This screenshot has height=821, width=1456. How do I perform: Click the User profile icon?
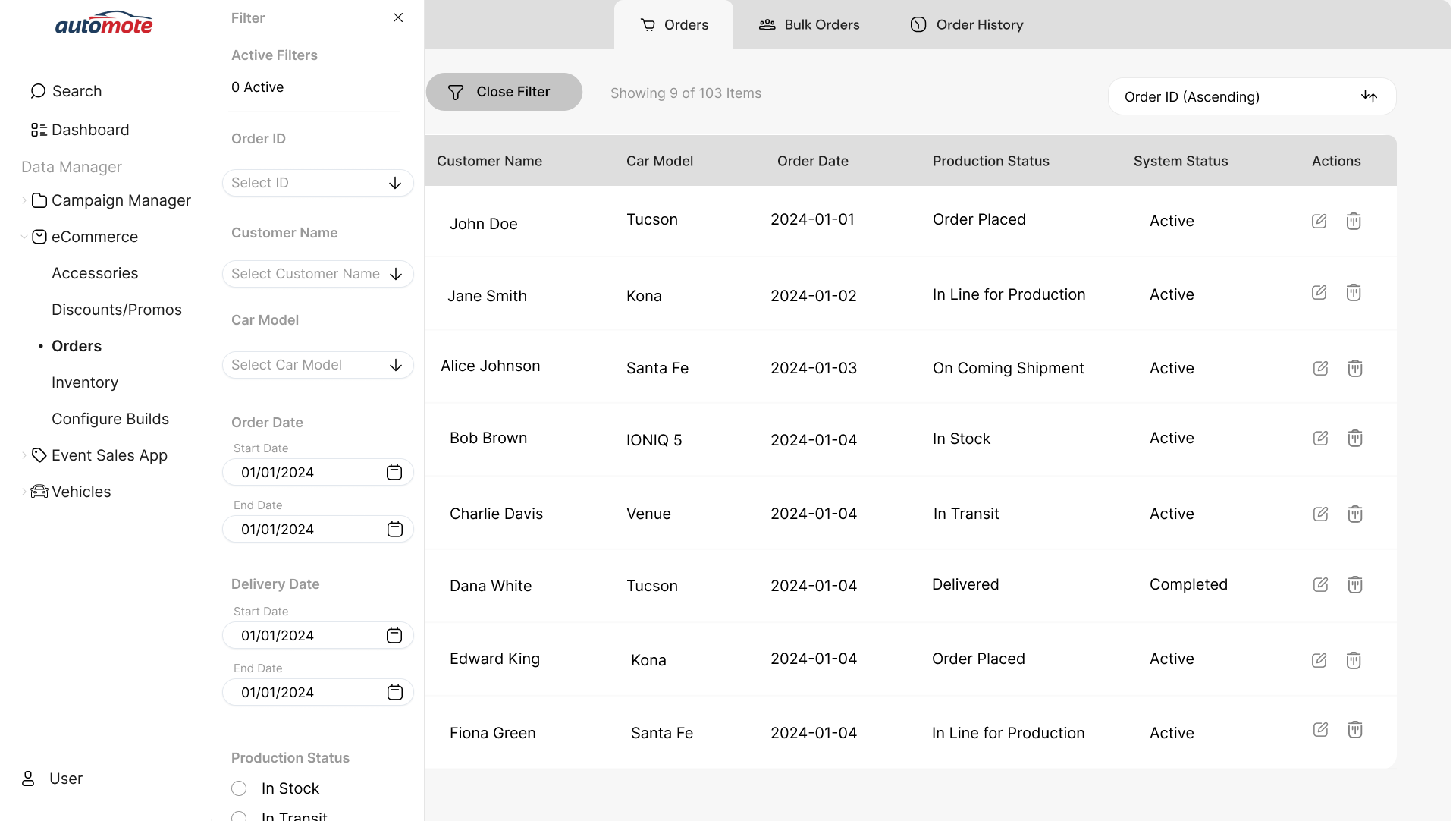28,779
